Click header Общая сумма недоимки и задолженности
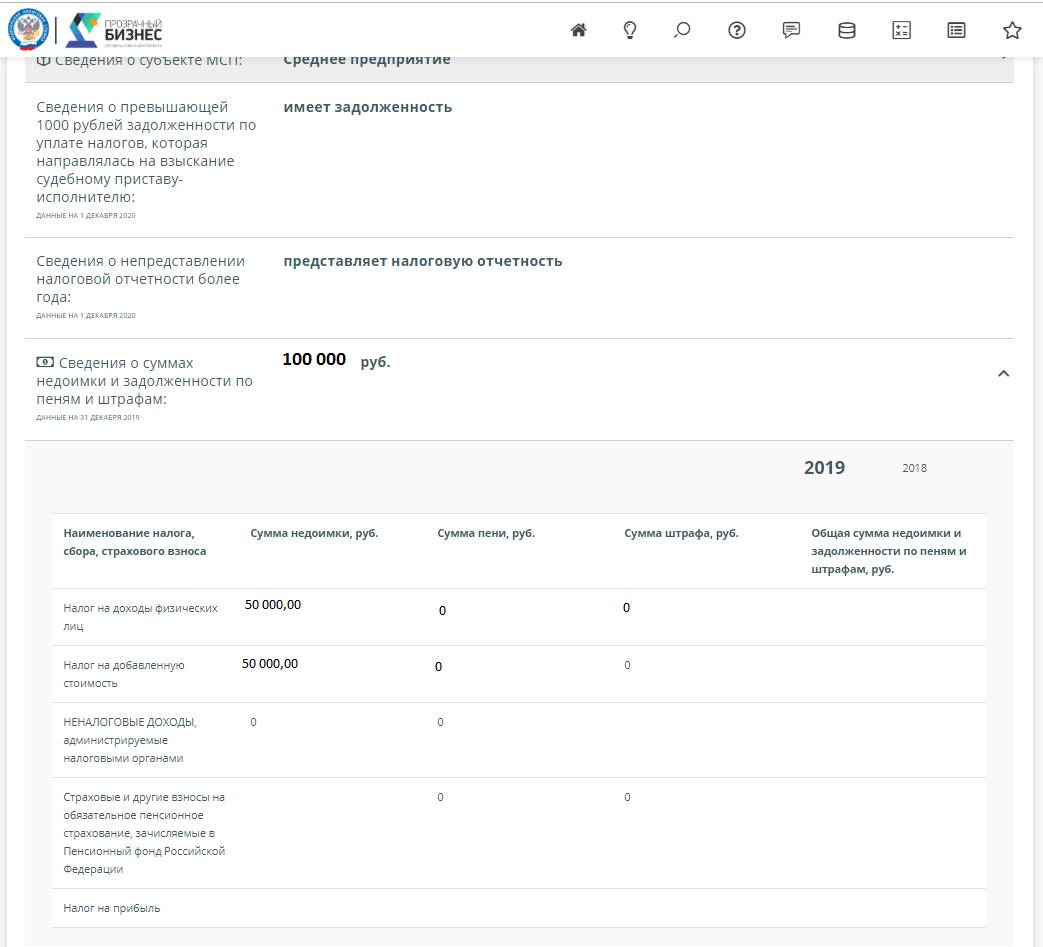Screen dimensions: 1043x947 point(889,551)
